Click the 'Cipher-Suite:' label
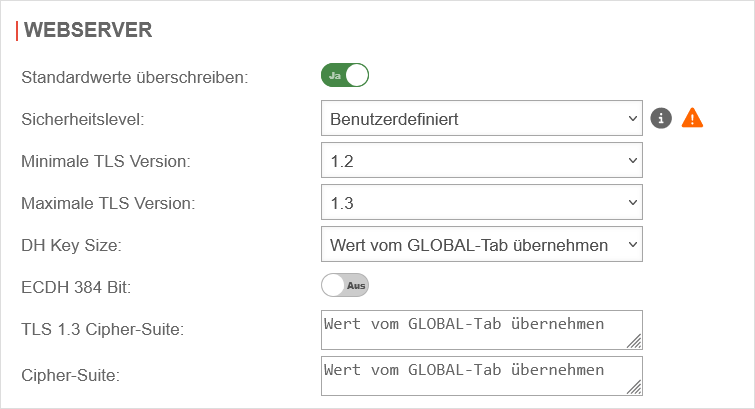Image resolution: width=755 pixels, height=409 pixels. (x=71, y=375)
